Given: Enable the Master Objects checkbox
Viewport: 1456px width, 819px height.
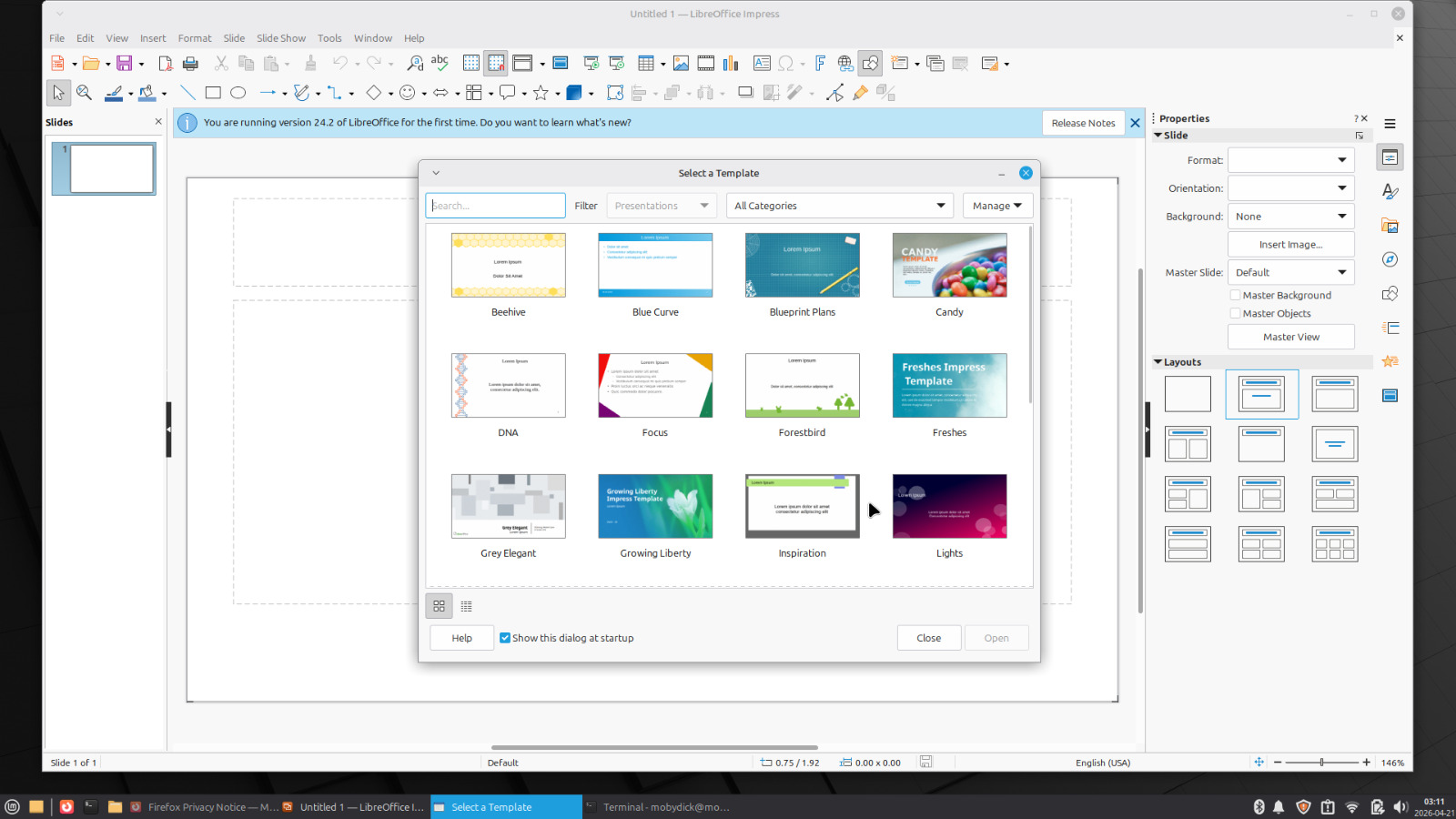Looking at the screenshot, I should 1235,313.
